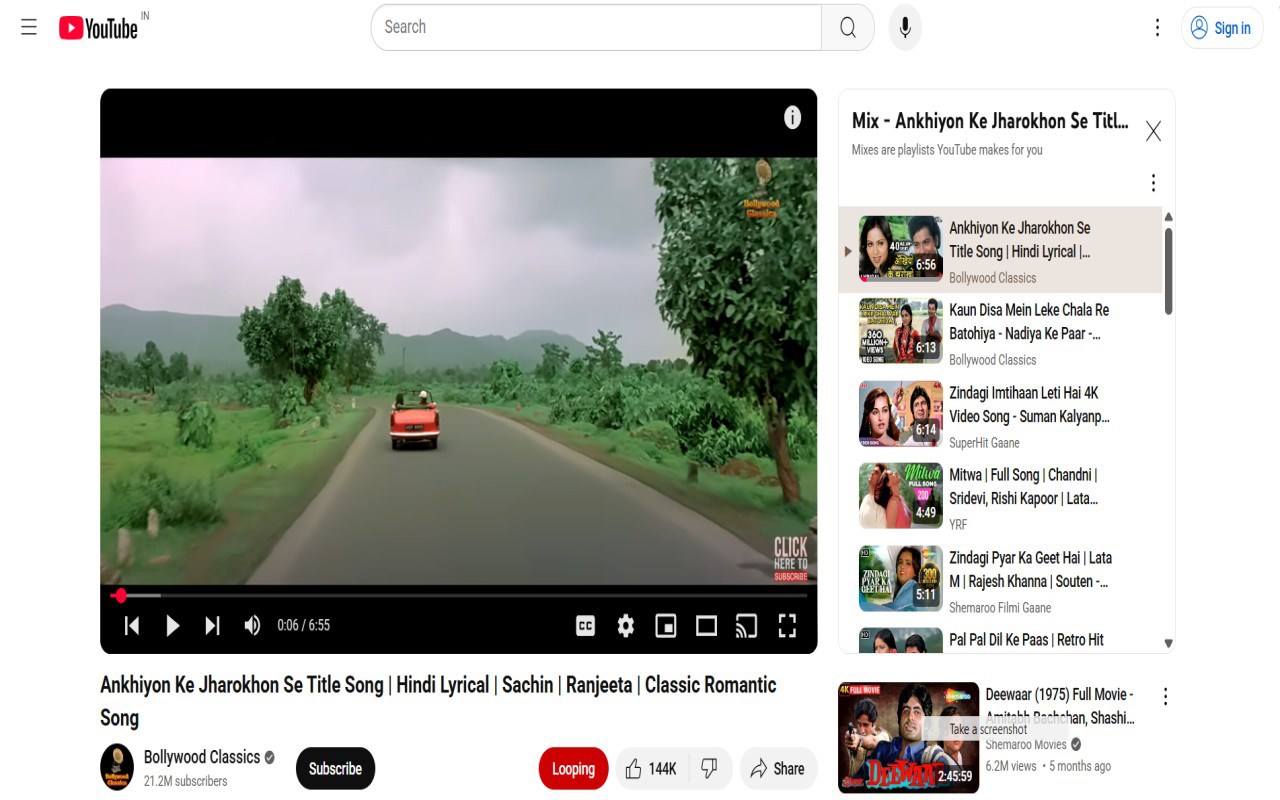Click the video title text
The width and height of the screenshot is (1280, 800).
[x=438, y=701]
